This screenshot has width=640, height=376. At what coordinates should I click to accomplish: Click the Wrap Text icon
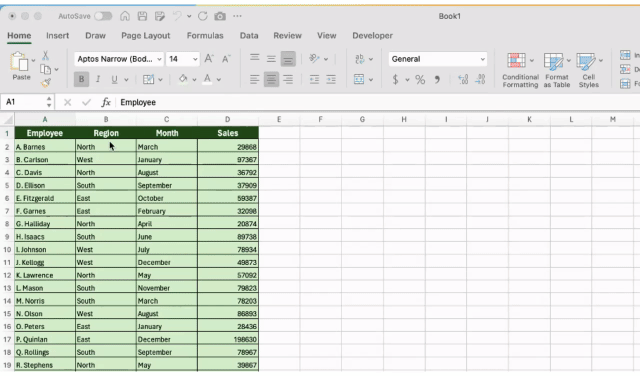pyautogui.click(x=360, y=59)
